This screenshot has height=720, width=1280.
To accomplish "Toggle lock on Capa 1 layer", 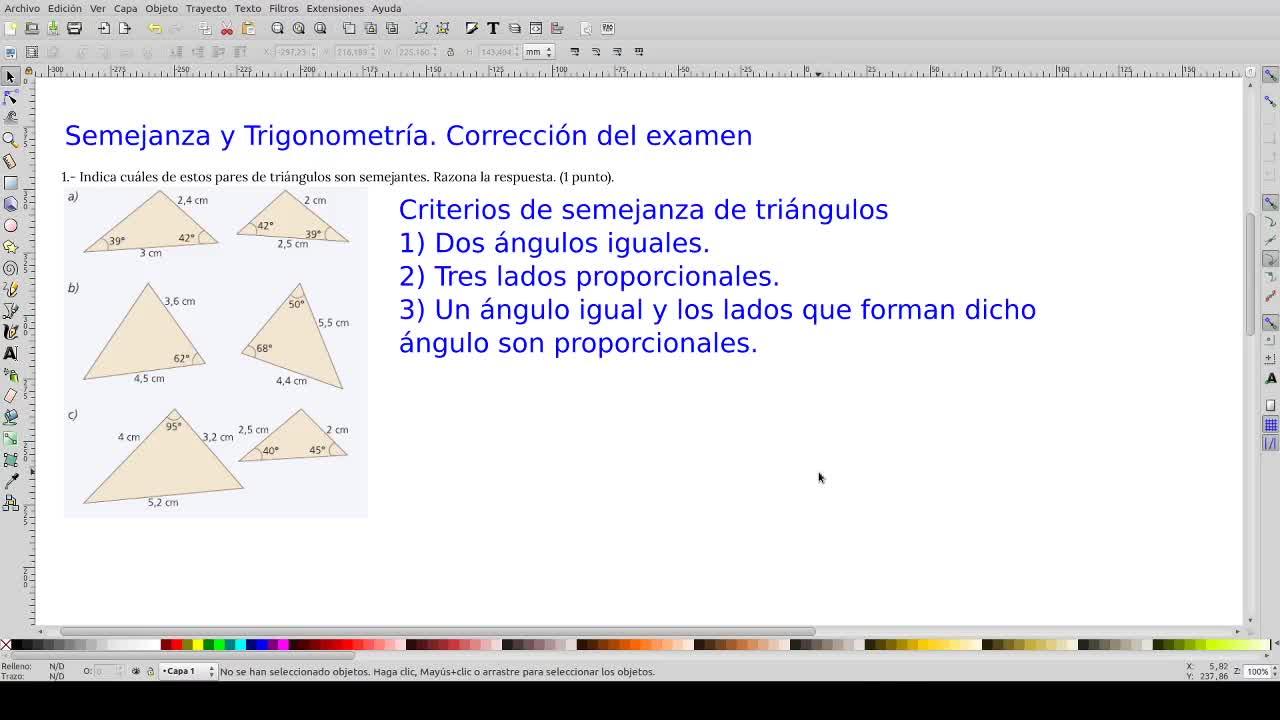I will click(150, 671).
